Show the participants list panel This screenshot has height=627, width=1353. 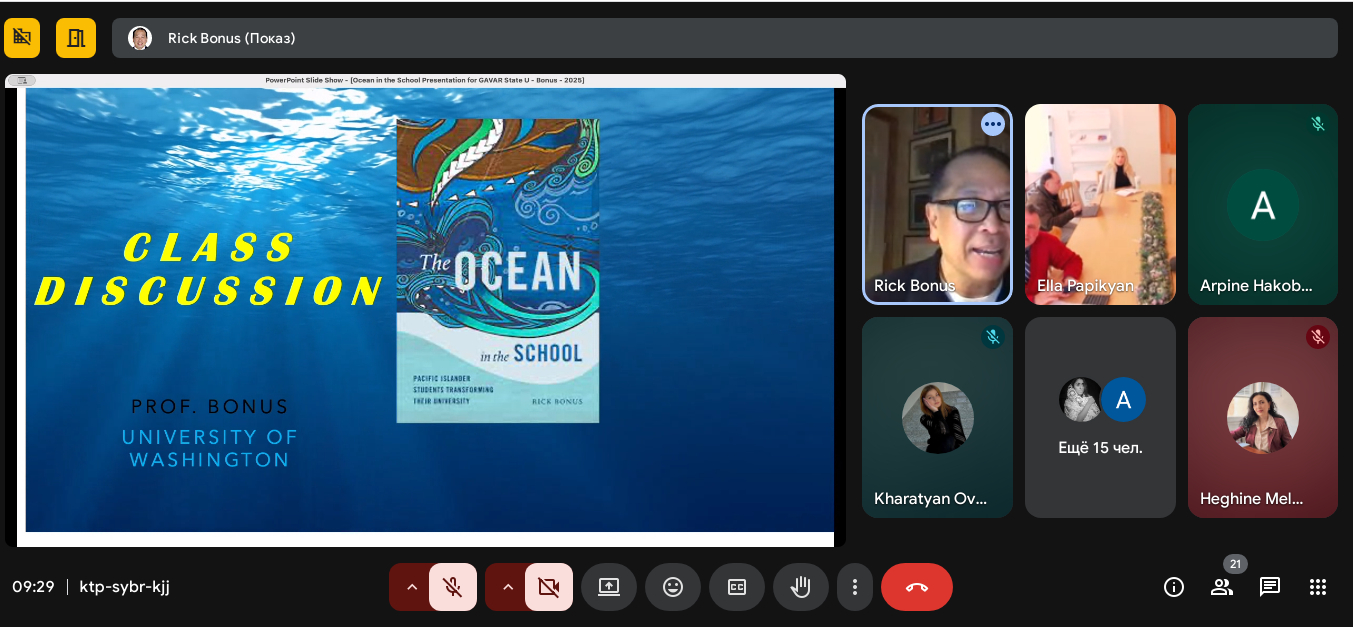point(1222,587)
